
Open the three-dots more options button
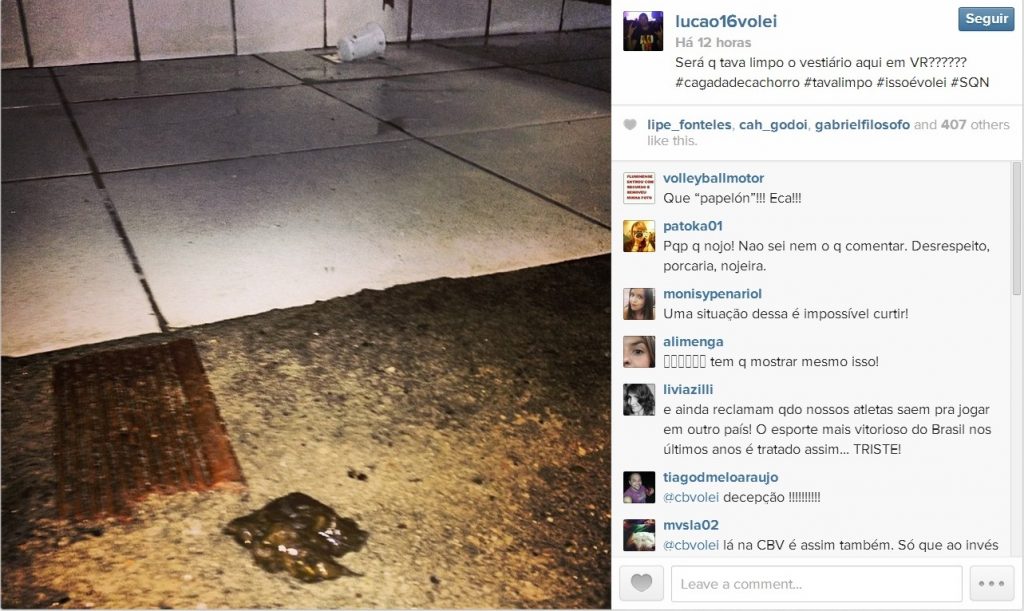coord(991,583)
